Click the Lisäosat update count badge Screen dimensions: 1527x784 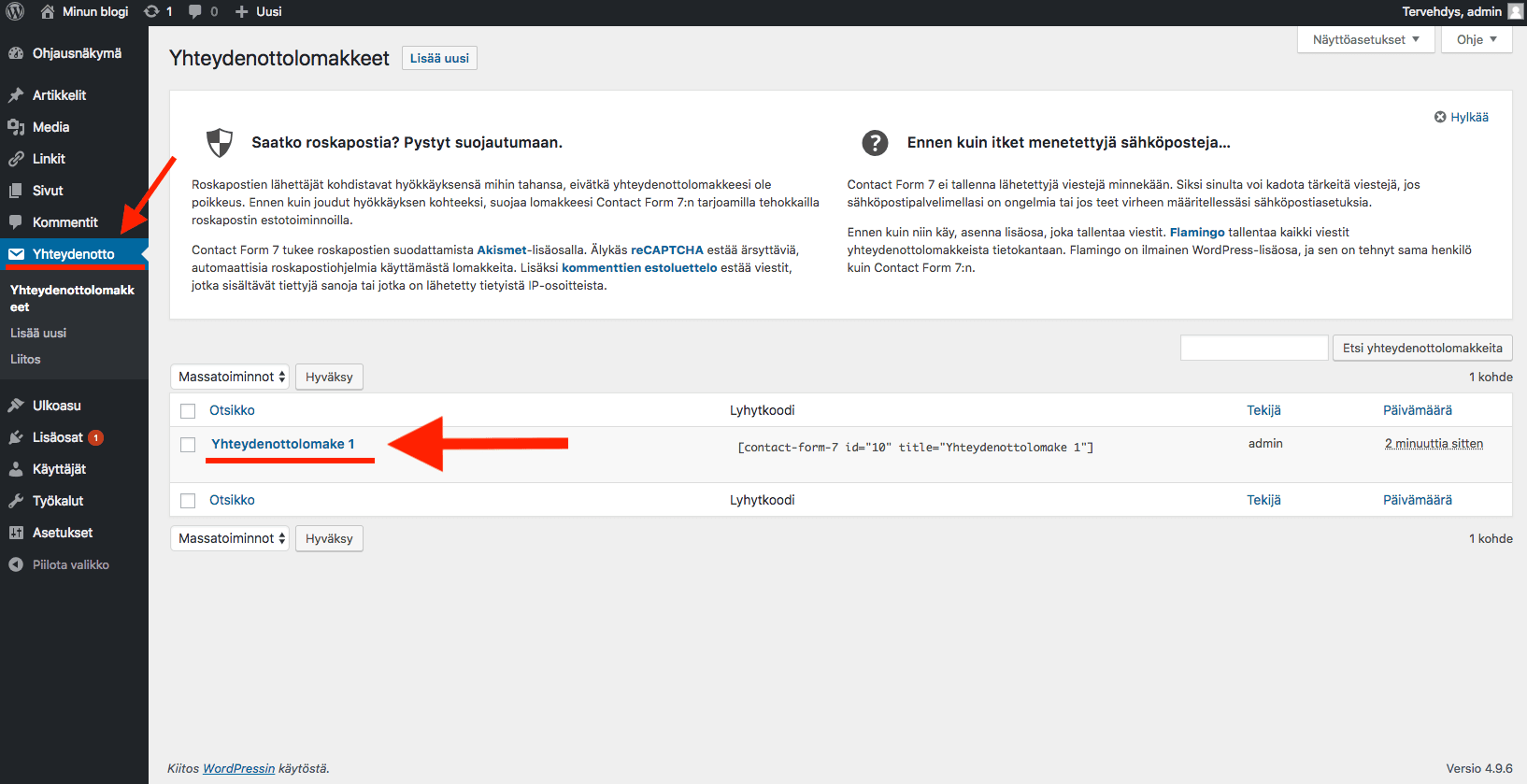pyautogui.click(x=95, y=437)
